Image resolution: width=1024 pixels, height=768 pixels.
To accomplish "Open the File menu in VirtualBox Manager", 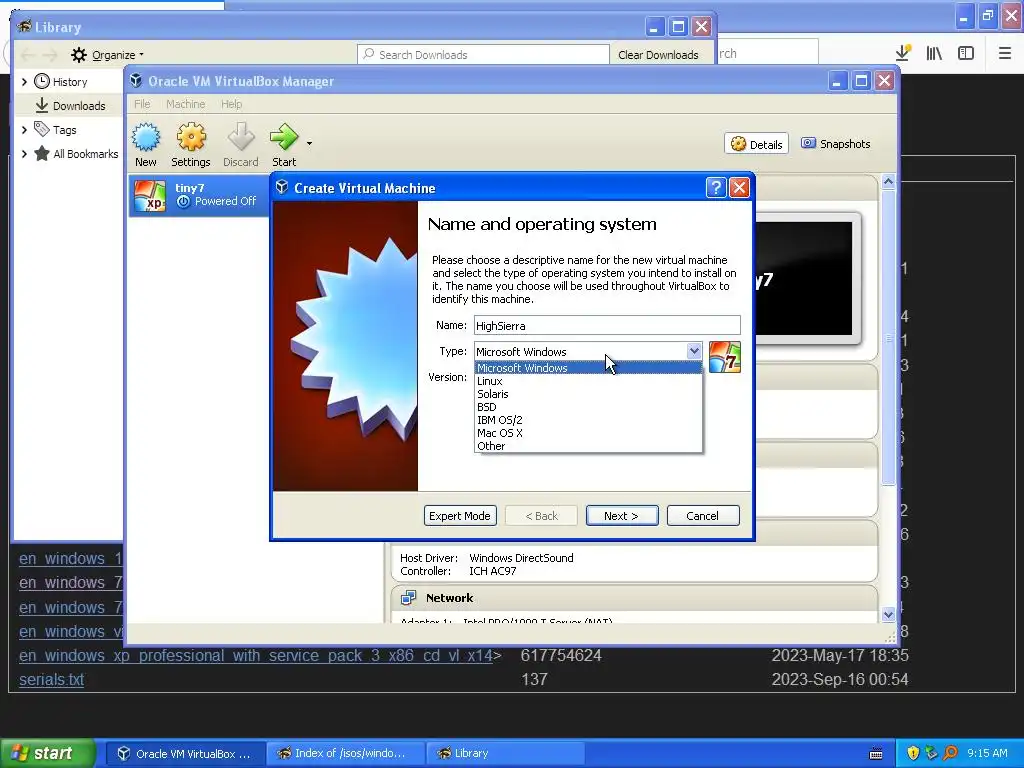I will click(x=142, y=104).
